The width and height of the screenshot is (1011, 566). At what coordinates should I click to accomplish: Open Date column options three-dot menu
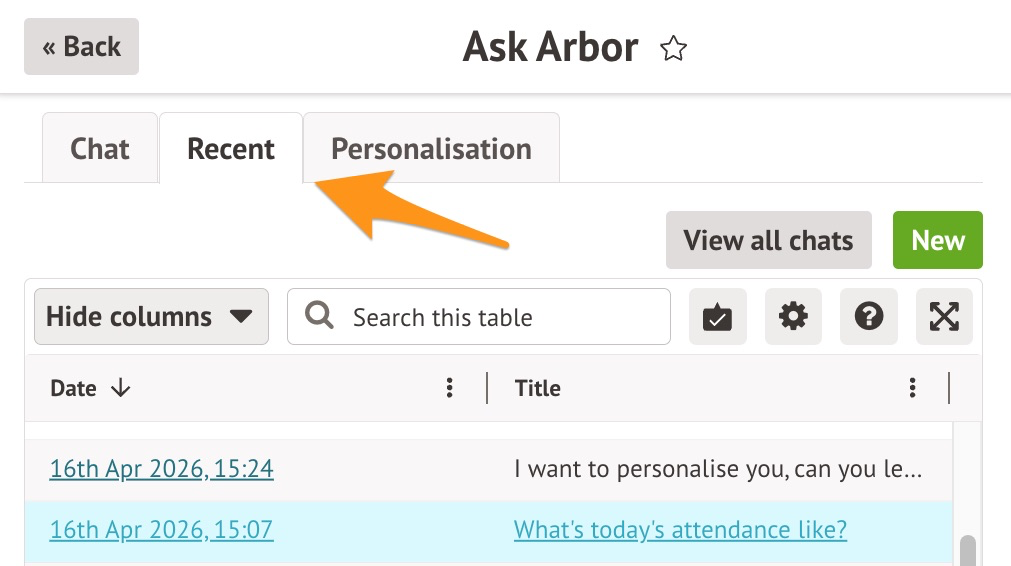450,388
